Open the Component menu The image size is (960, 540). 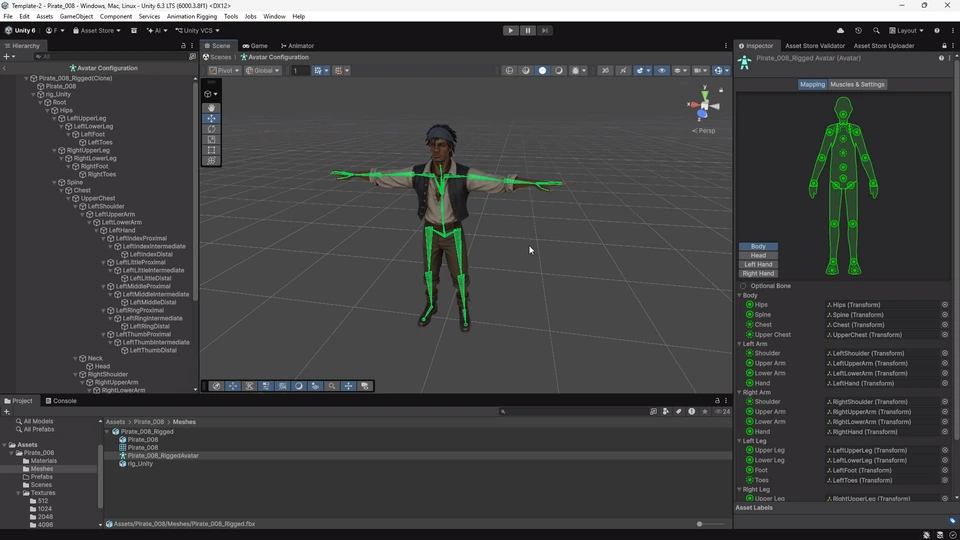115,17
